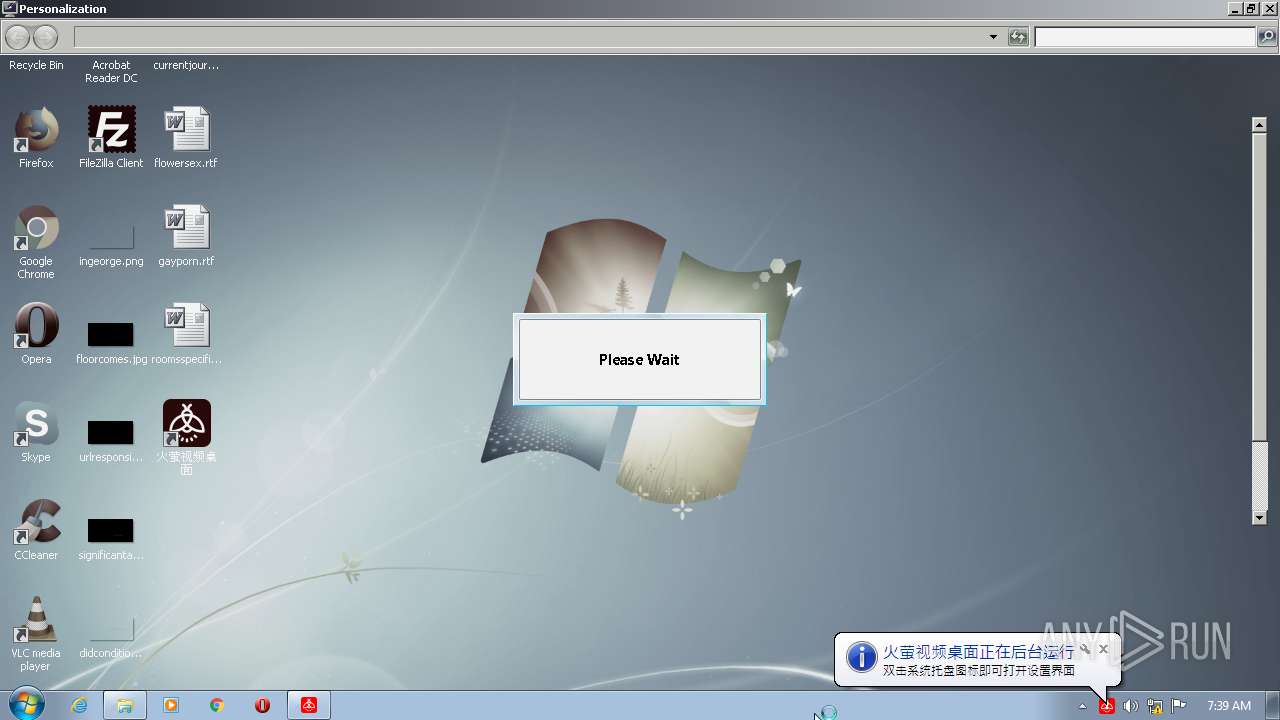
Task: Select the Recycle Bin label
Action: coord(36,65)
